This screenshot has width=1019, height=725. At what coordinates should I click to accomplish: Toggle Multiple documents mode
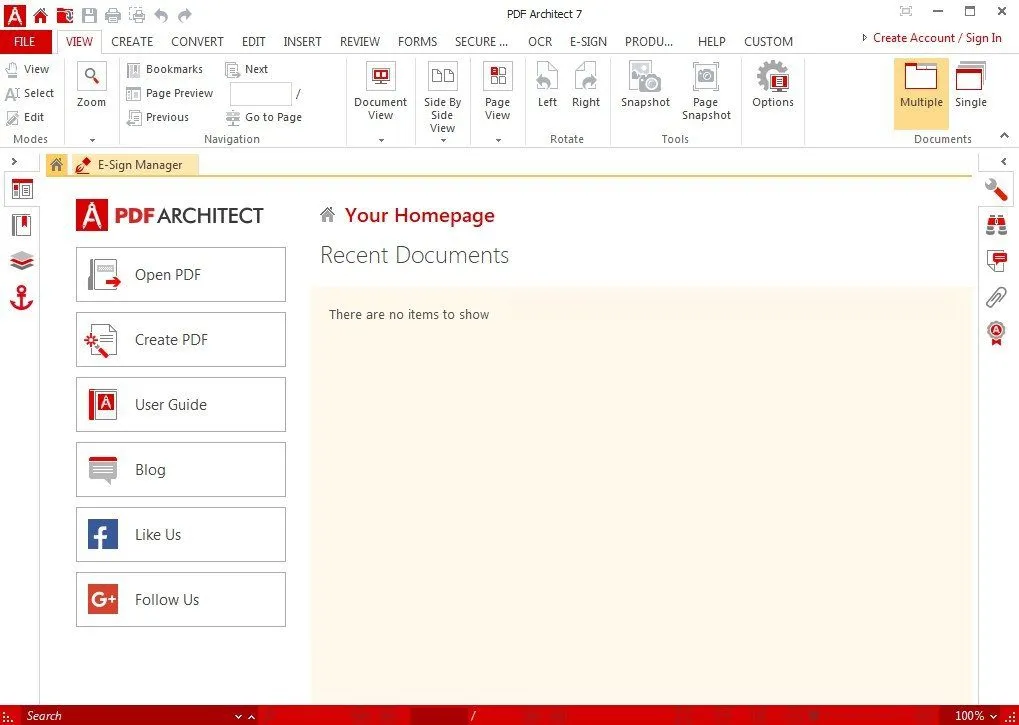(x=920, y=90)
